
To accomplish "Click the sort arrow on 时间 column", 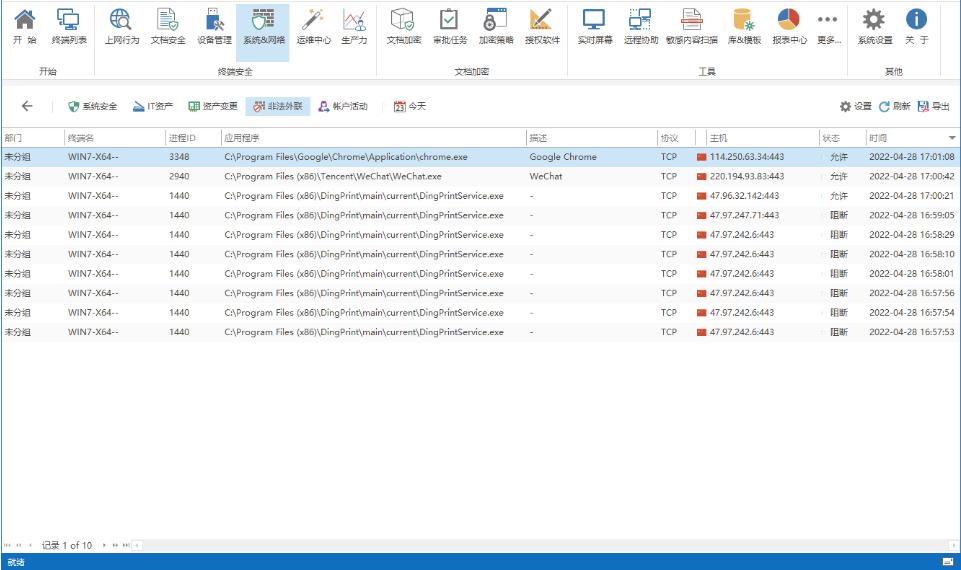I will point(951,137).
